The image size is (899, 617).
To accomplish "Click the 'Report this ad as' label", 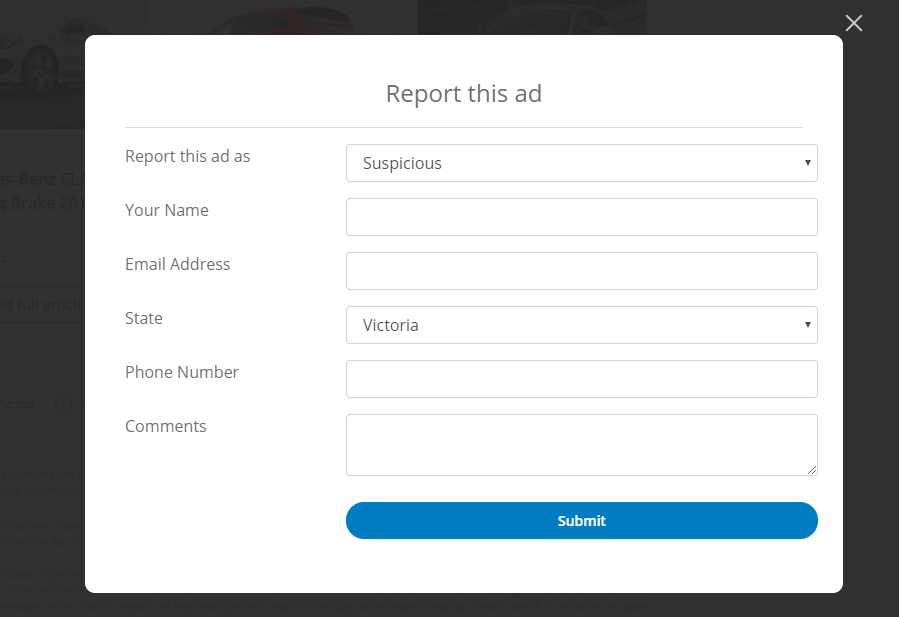I will 187,157.
